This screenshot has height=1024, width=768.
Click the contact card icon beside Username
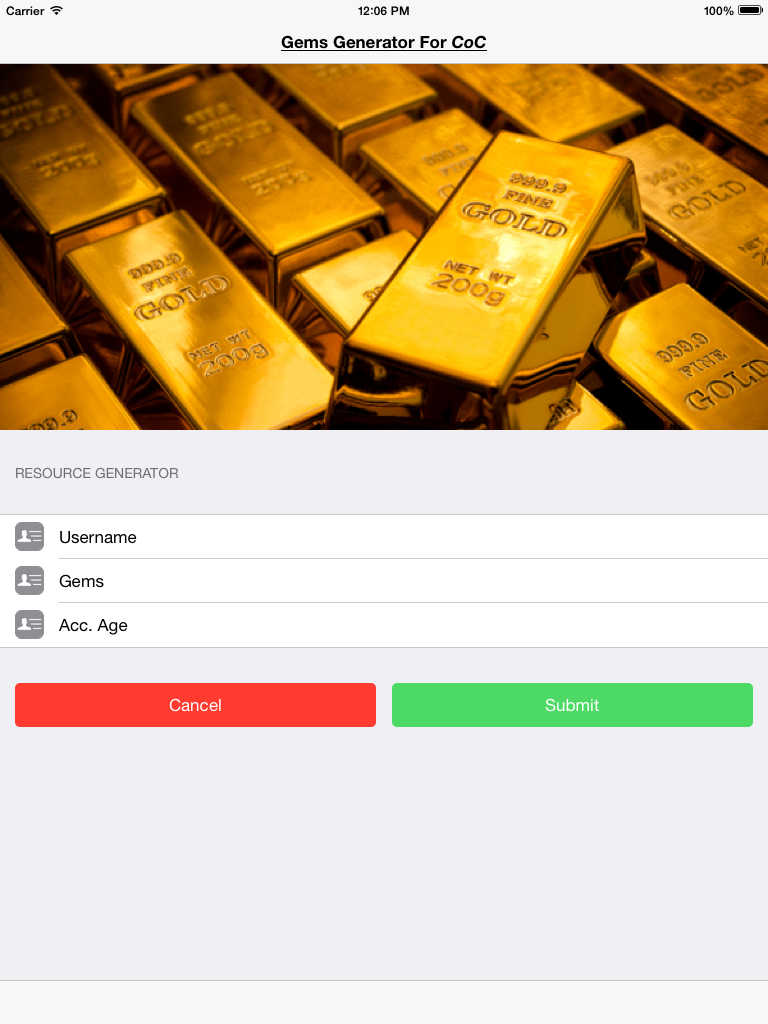(x=29, y=537)
